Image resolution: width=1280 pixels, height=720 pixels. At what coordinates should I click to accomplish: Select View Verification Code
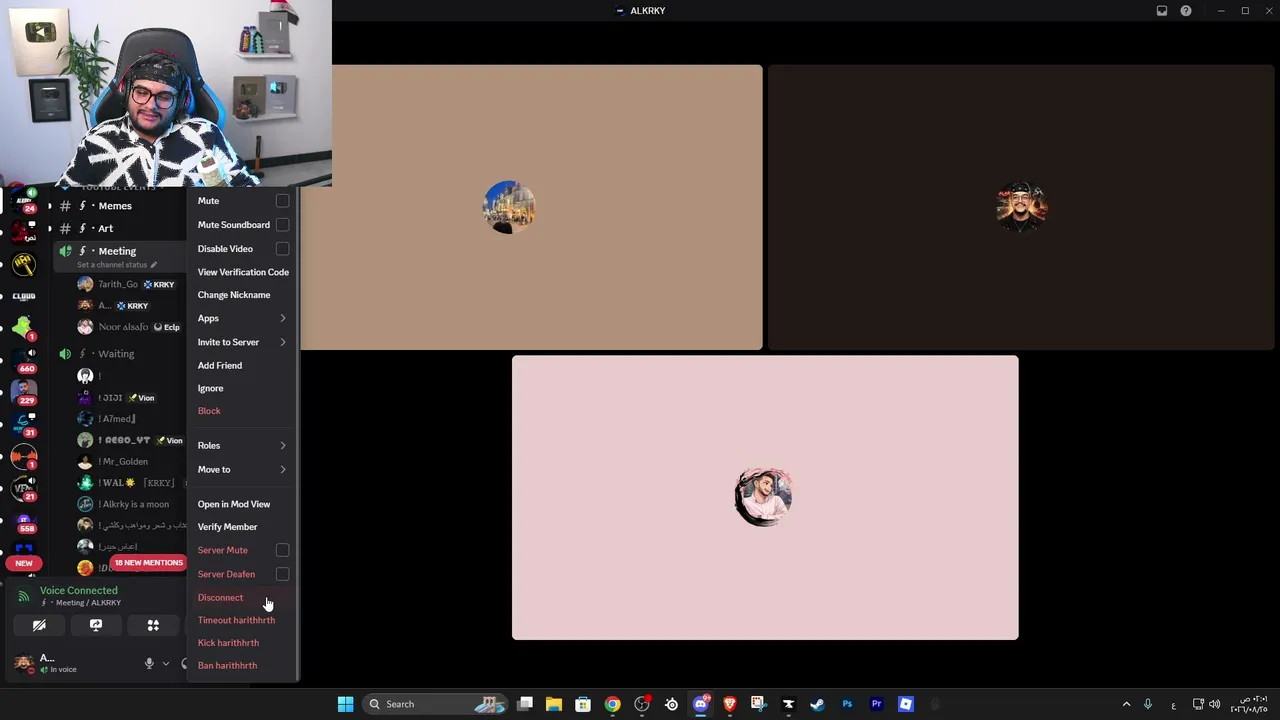[243, 272]
